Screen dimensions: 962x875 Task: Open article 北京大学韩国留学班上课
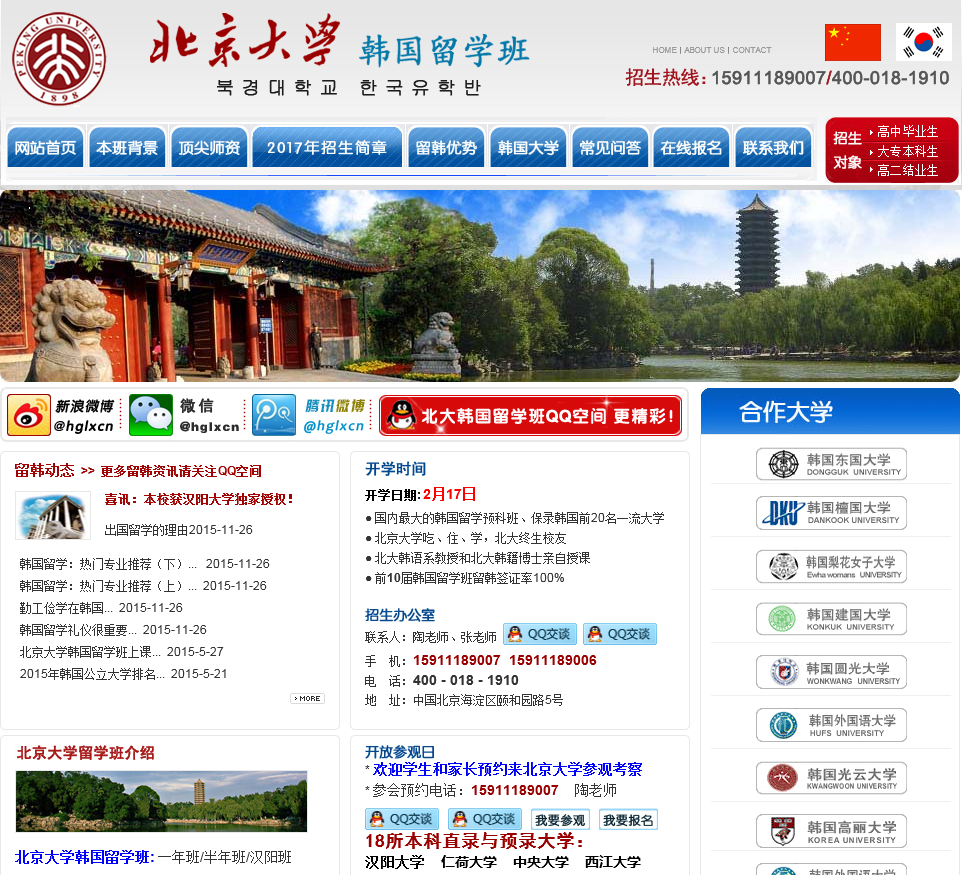click(x=90, y=652)
